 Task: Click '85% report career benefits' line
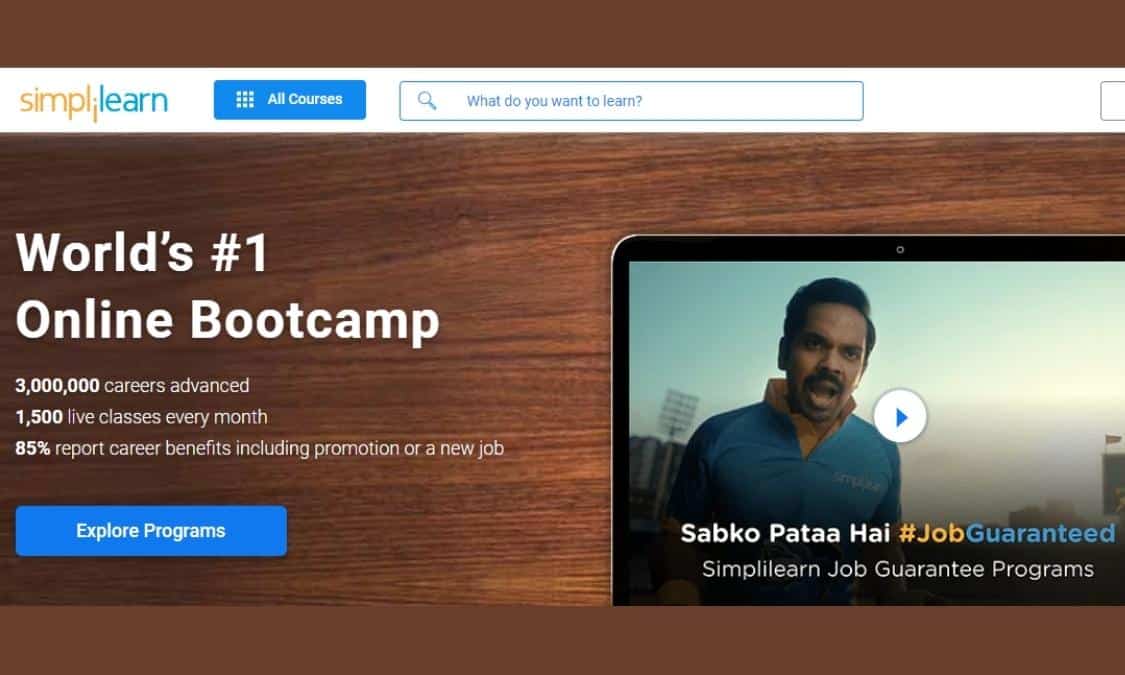(x=260, y=449)
